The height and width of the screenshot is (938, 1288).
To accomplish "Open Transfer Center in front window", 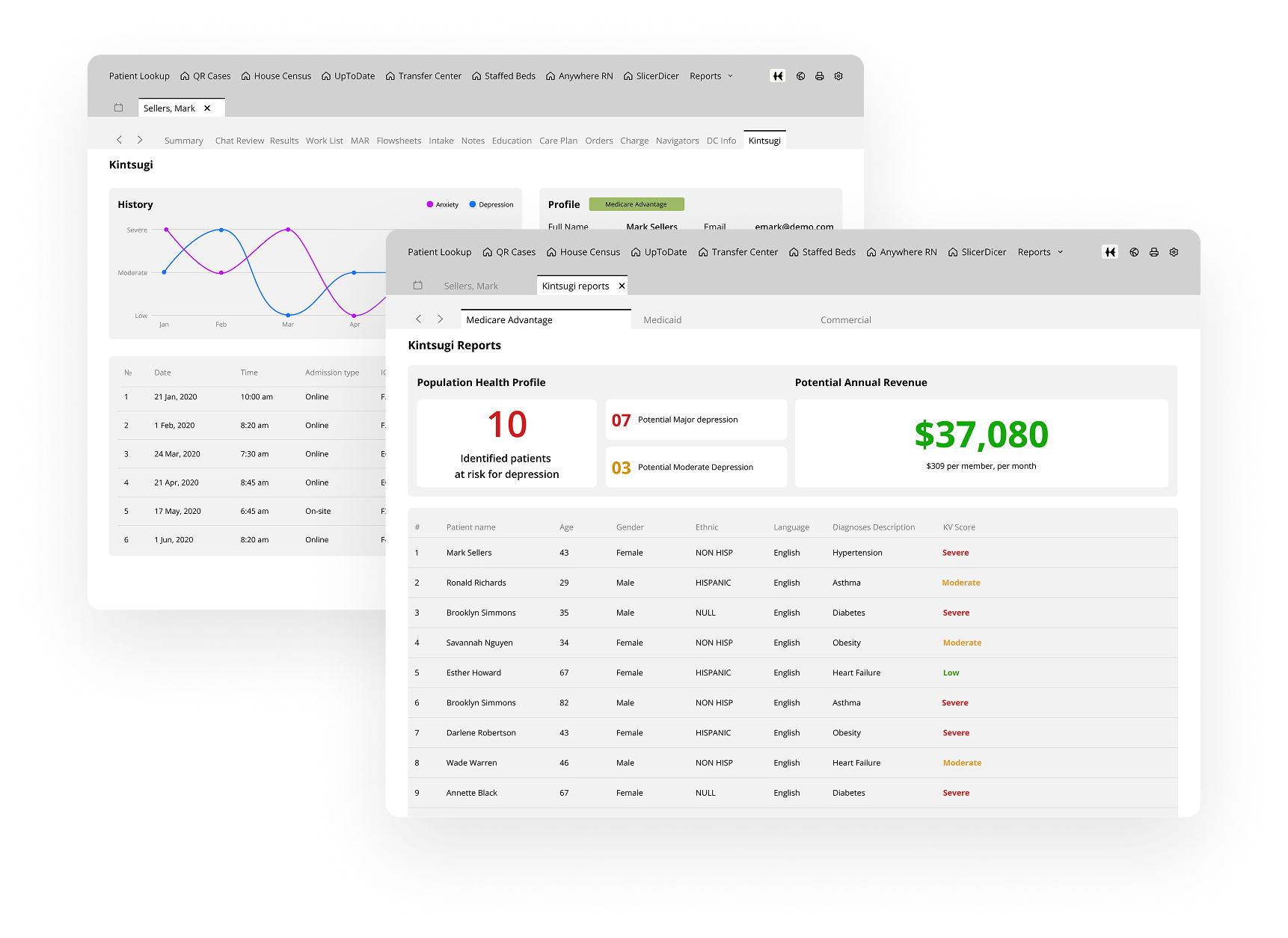I will coord(738,252).
